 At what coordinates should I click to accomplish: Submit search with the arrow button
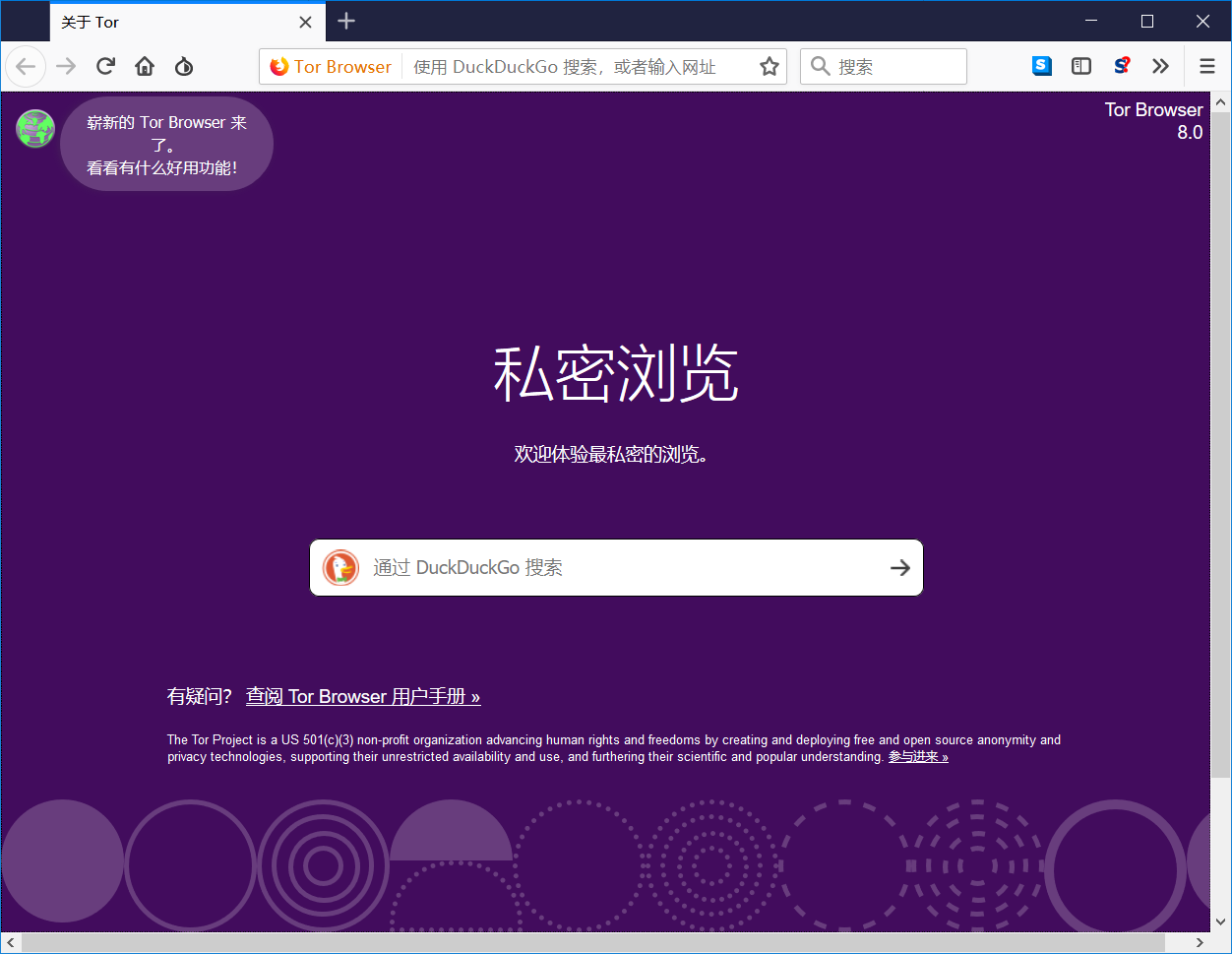point(899,568)
